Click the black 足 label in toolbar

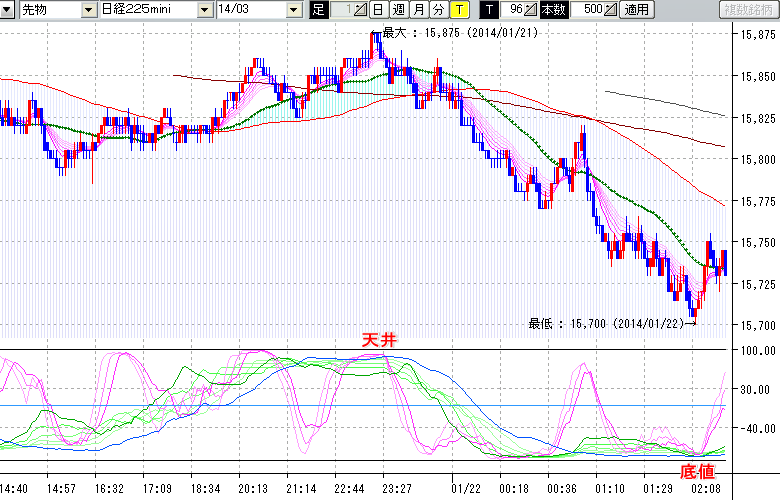coord(319,9)
